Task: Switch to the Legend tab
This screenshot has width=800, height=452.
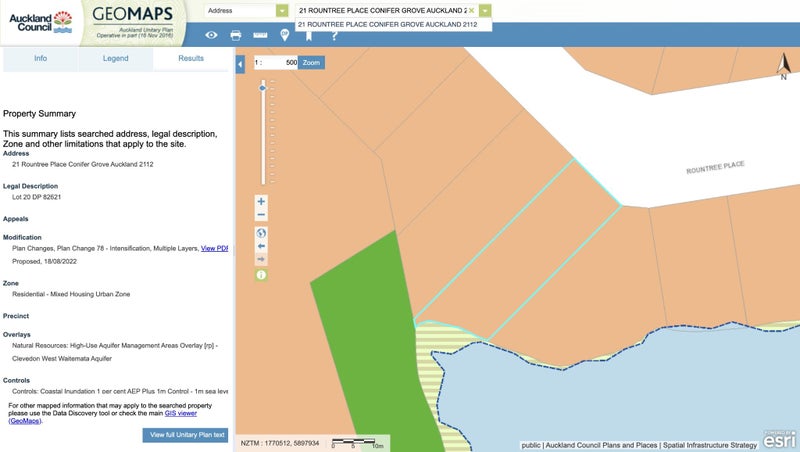Action: pyautogui.click(x=115, y=59)
